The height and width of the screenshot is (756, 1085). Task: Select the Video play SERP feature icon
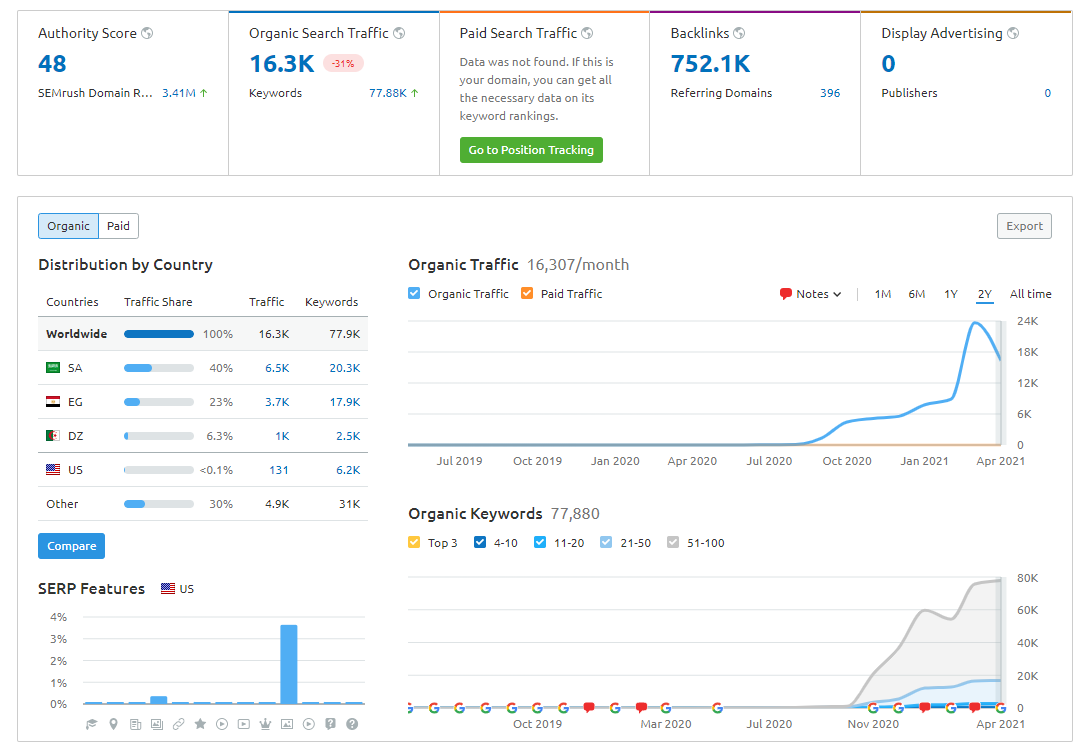pyautogui.click(x=222, y=723)
